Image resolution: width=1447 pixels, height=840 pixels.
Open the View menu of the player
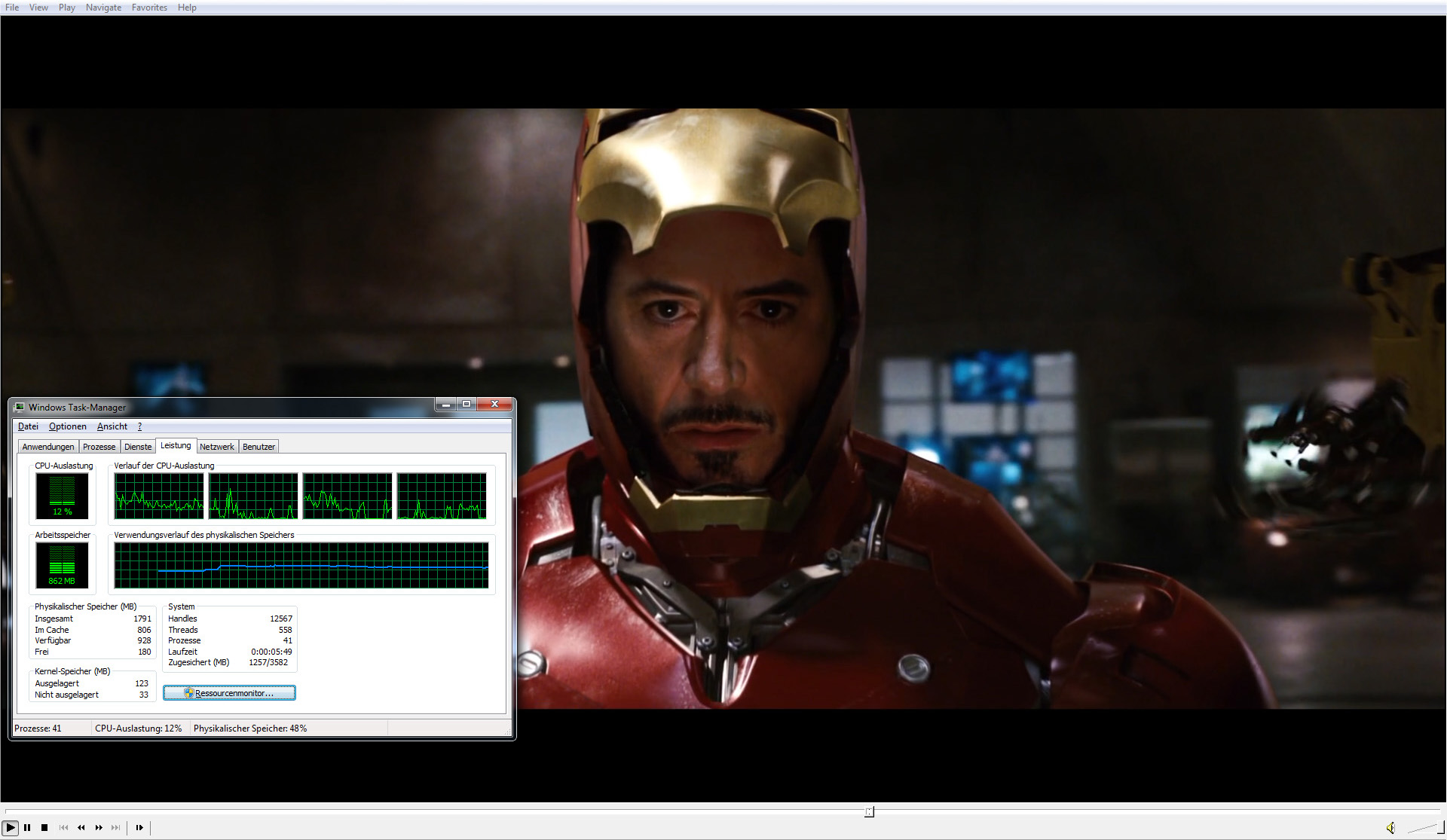pos(38,8)
